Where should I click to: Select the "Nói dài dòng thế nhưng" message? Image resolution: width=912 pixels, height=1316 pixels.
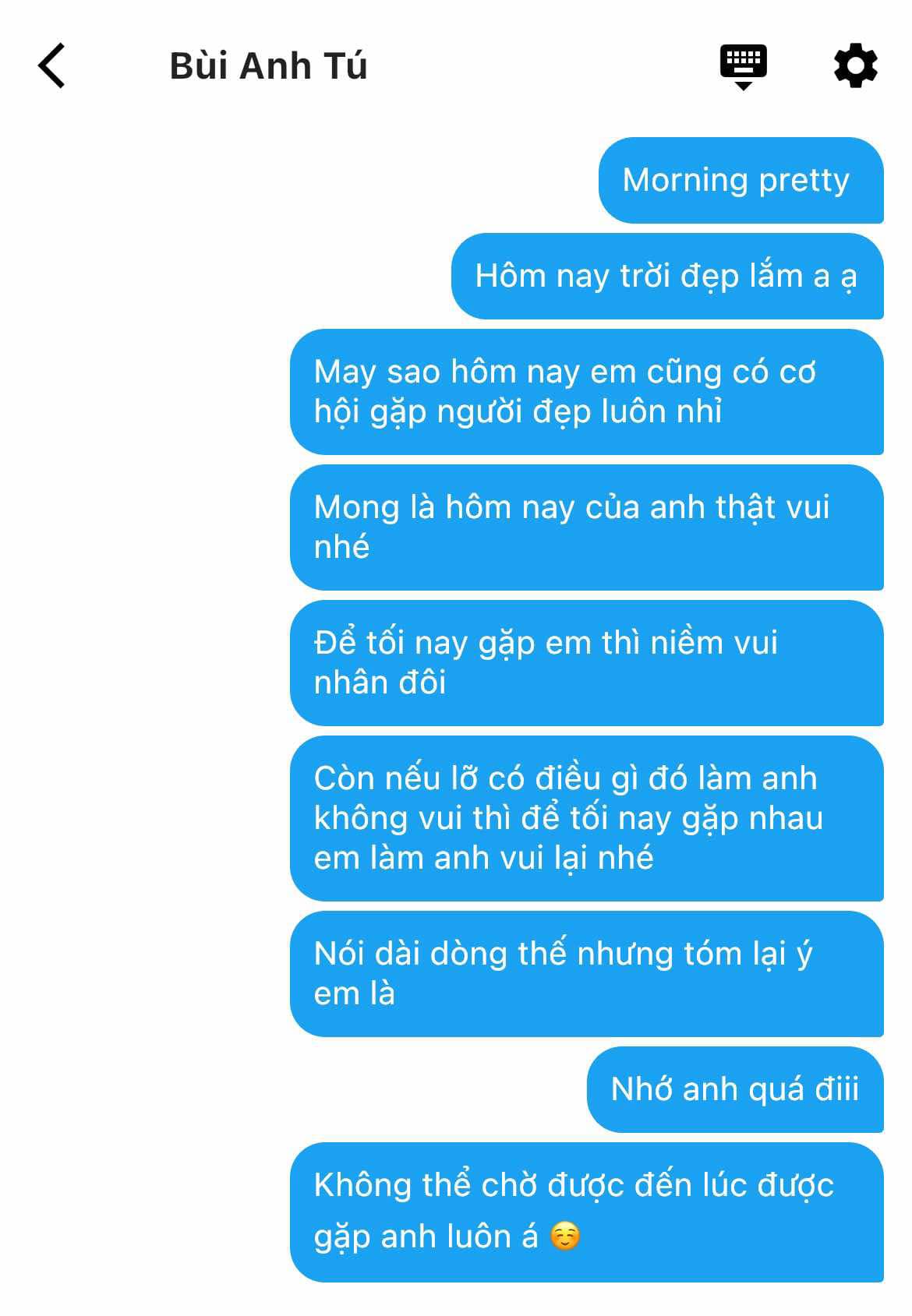(586, 974)
